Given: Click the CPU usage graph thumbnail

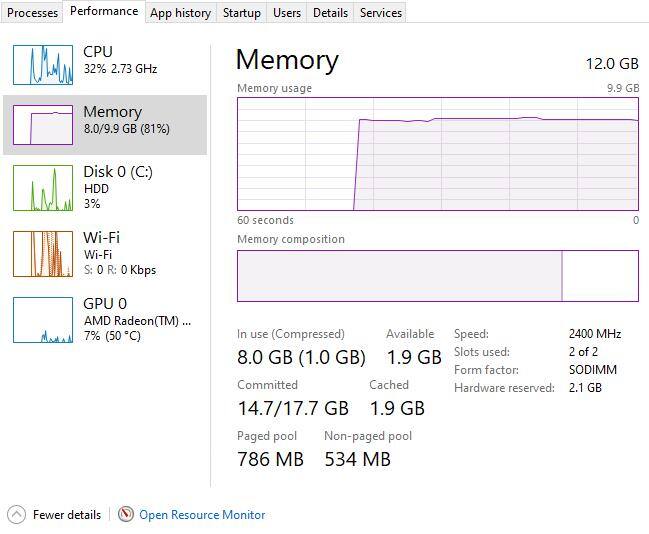Looking at the screenshot, I should point(43,64).
